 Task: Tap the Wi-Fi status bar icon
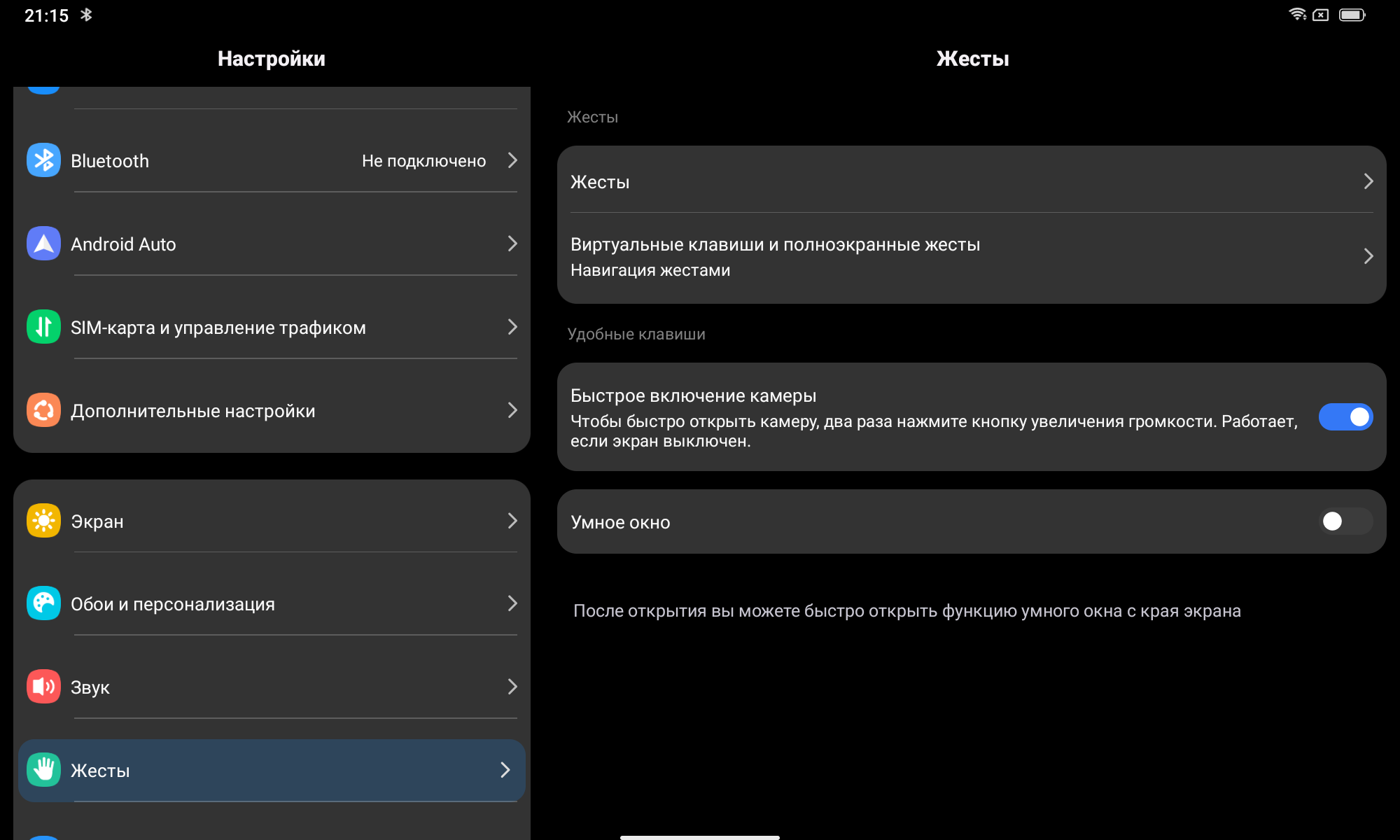coord(1297,14)
